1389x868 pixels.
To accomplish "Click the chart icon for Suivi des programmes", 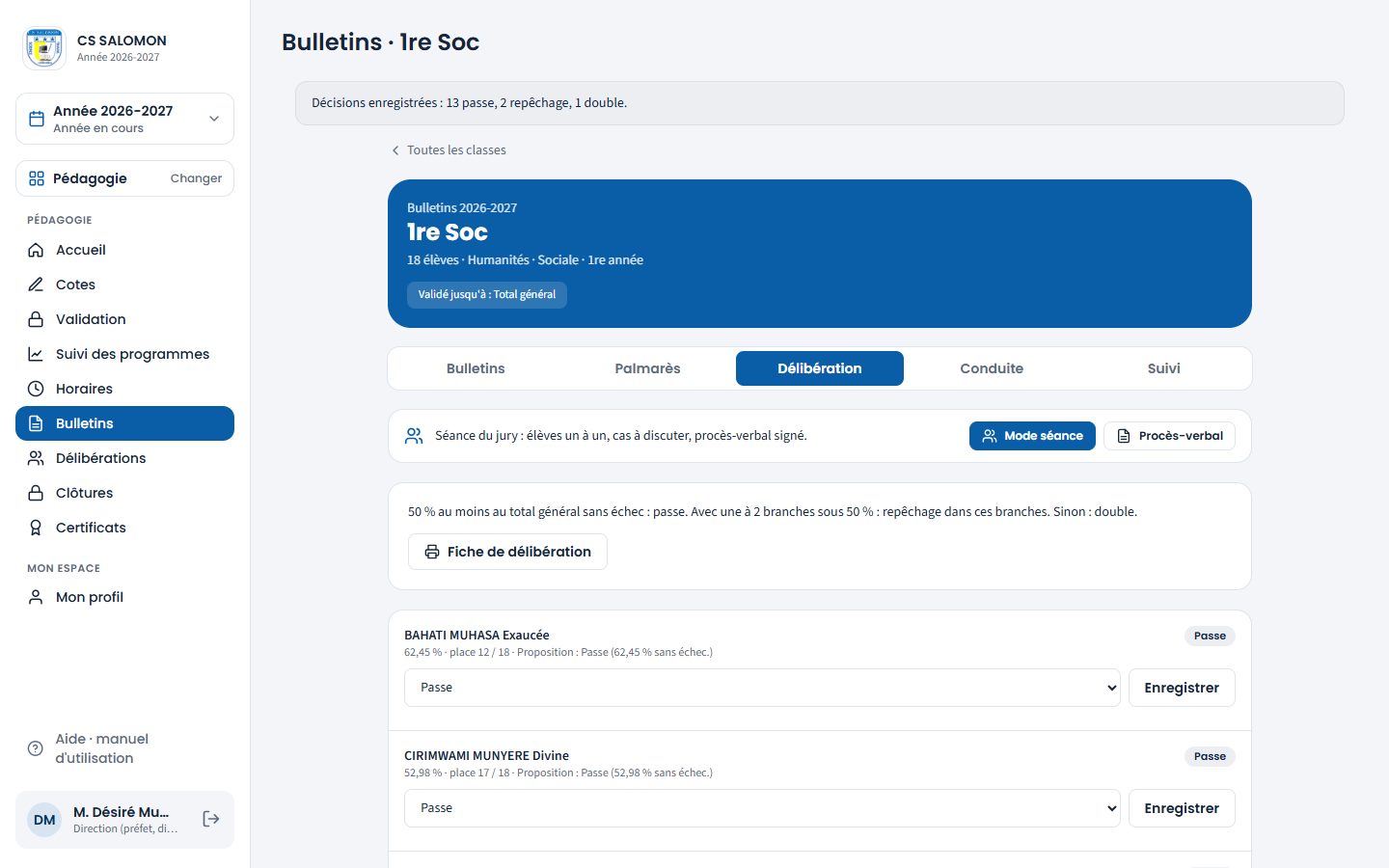I will [x=36, y=354].
